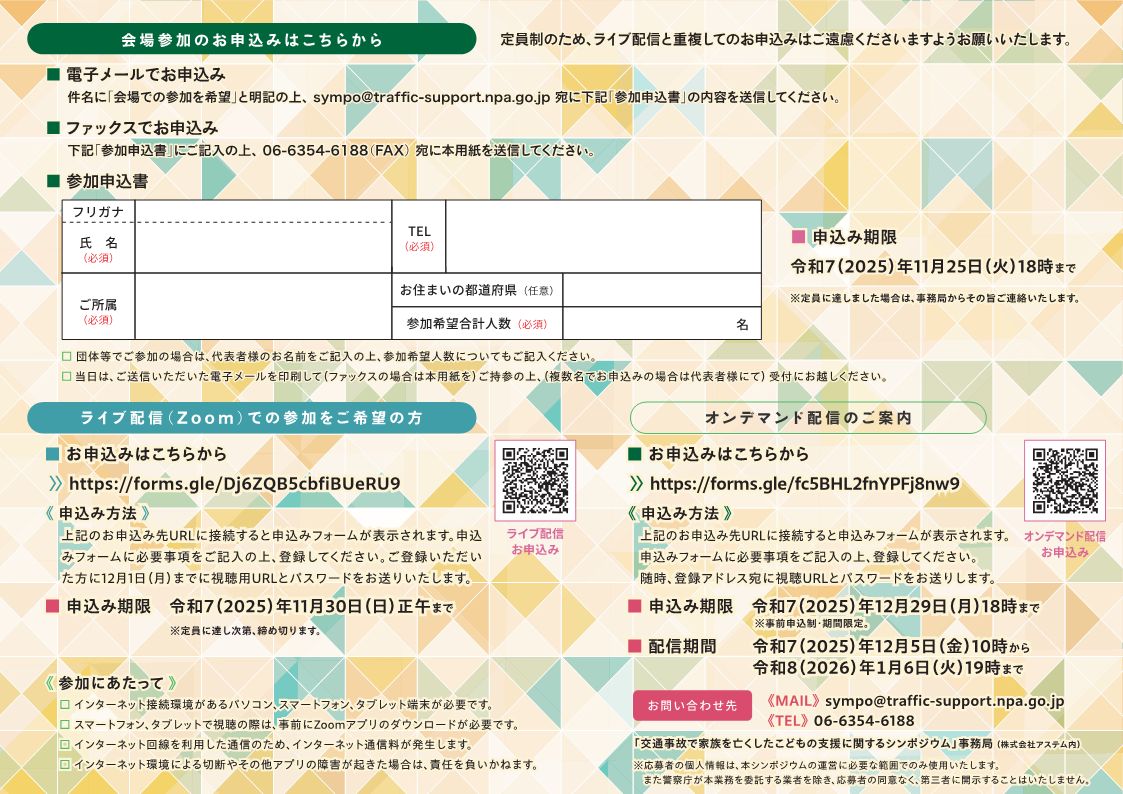Check the box for インターネット接続環境 requirement
The image size is (1123, 794).
pos(65,705)
